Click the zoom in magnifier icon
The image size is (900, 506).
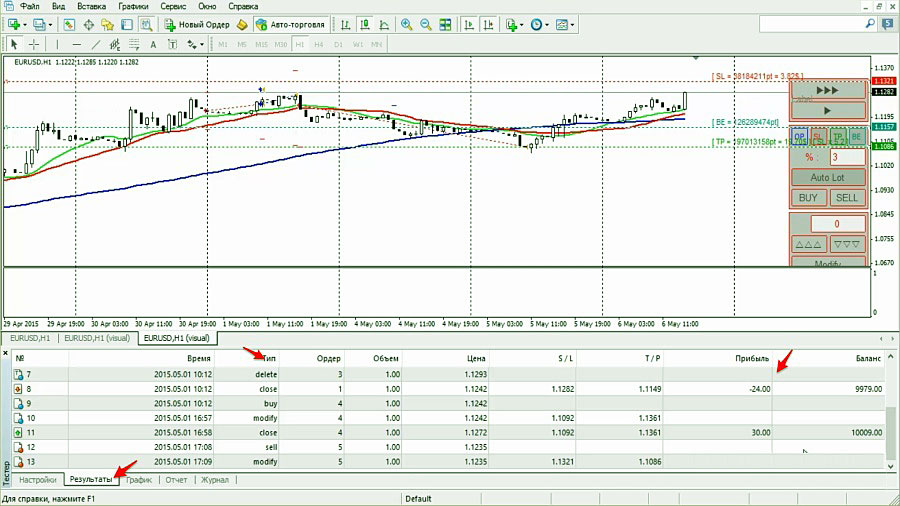pyautogui.click(x=407, y=24)
